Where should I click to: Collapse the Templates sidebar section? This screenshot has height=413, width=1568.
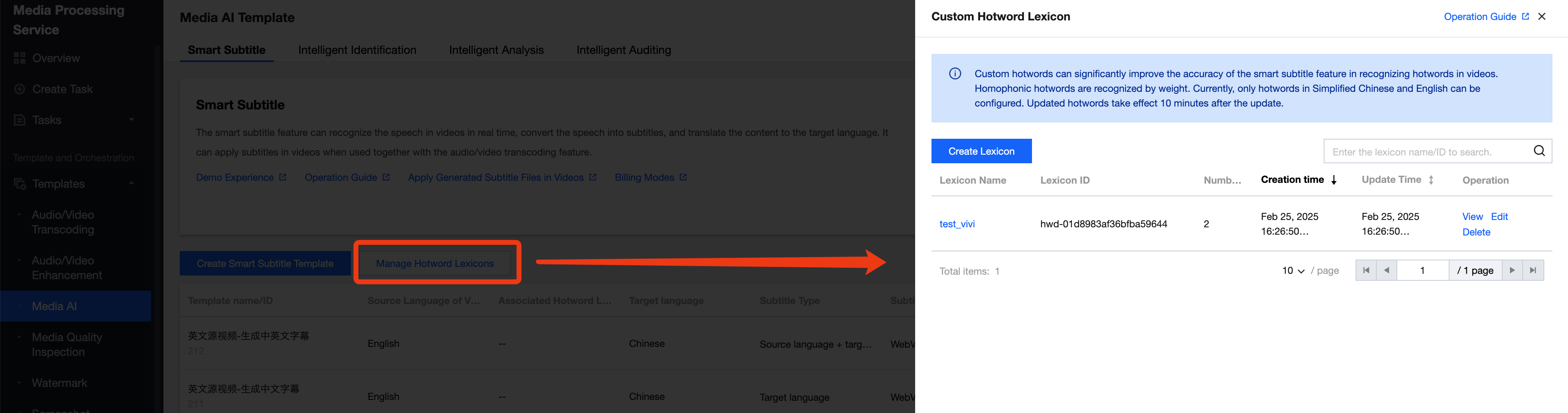132,184
